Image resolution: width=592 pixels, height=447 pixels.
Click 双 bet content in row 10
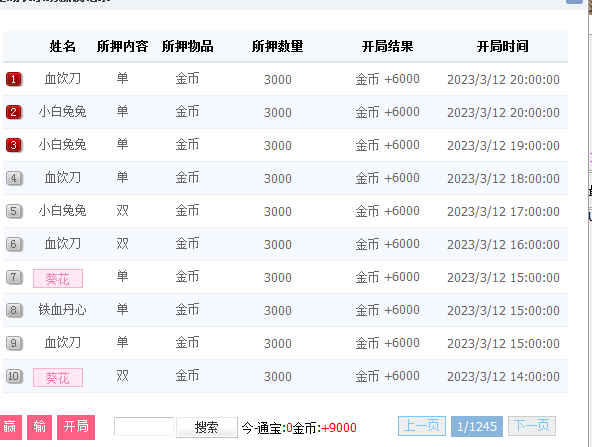pyautogui.click(x=122, y=376)
